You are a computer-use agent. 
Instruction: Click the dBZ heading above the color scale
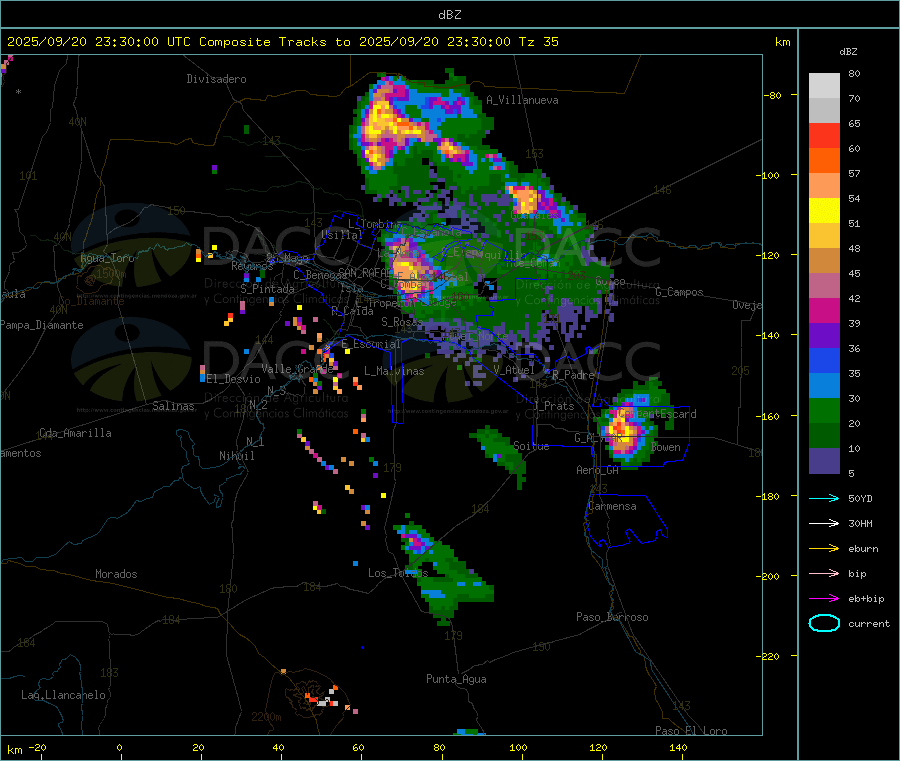[x=848, y=52]
